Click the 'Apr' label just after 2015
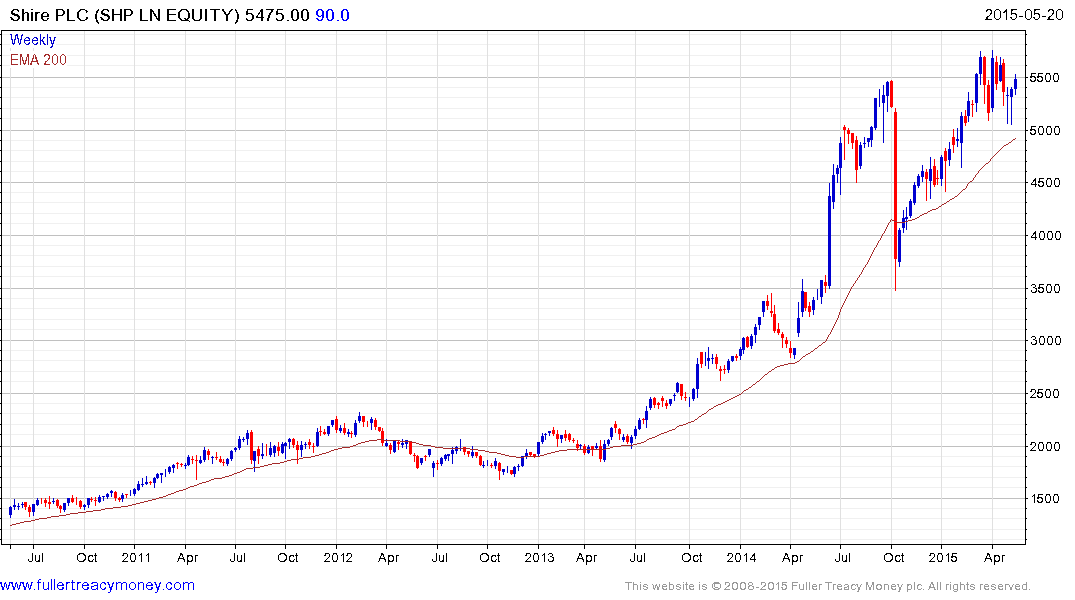Screen dimensions: 1075x600 (x=994, y=557)
